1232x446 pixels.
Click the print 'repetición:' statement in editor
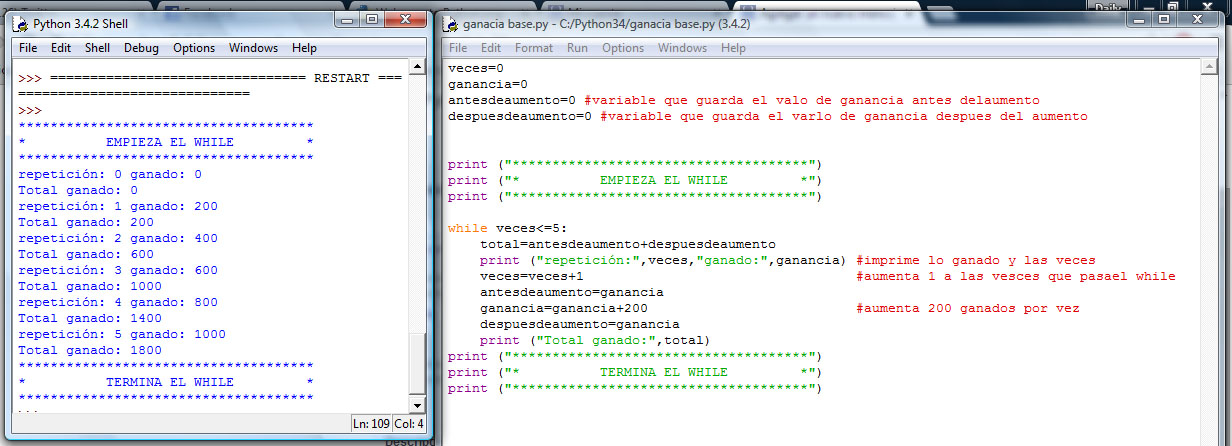click(664, 260)
